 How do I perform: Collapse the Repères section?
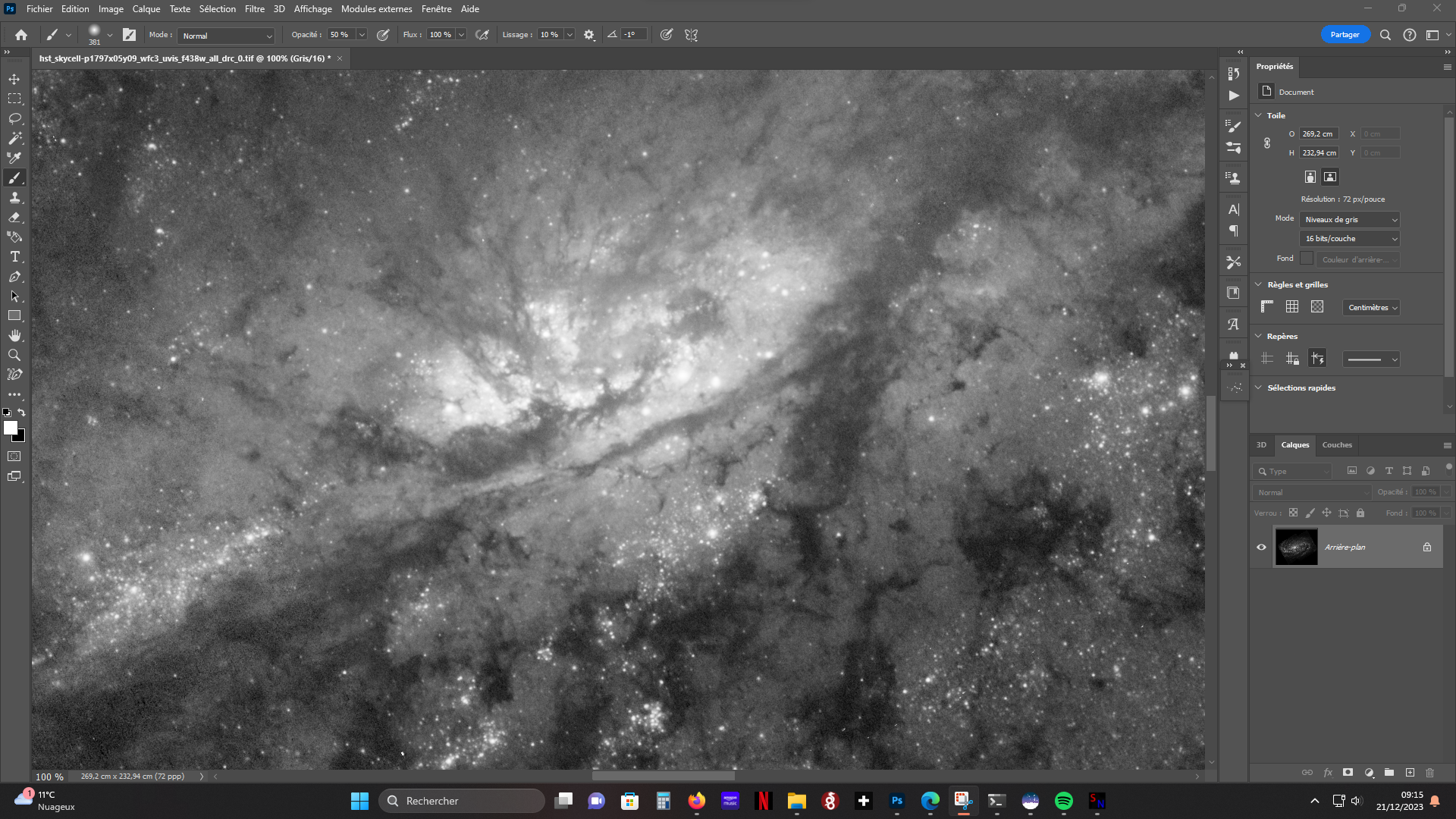(x=1259, y=336)
